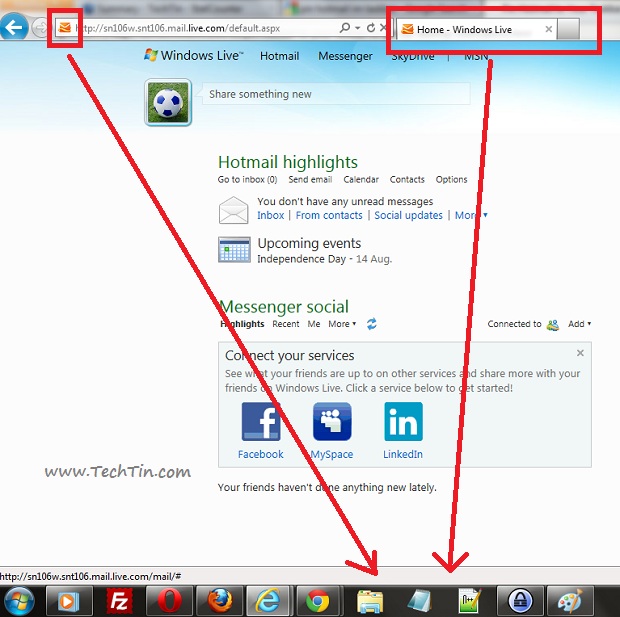
Task: Click the soccer ball profile picture
Action: click(168, 102)
